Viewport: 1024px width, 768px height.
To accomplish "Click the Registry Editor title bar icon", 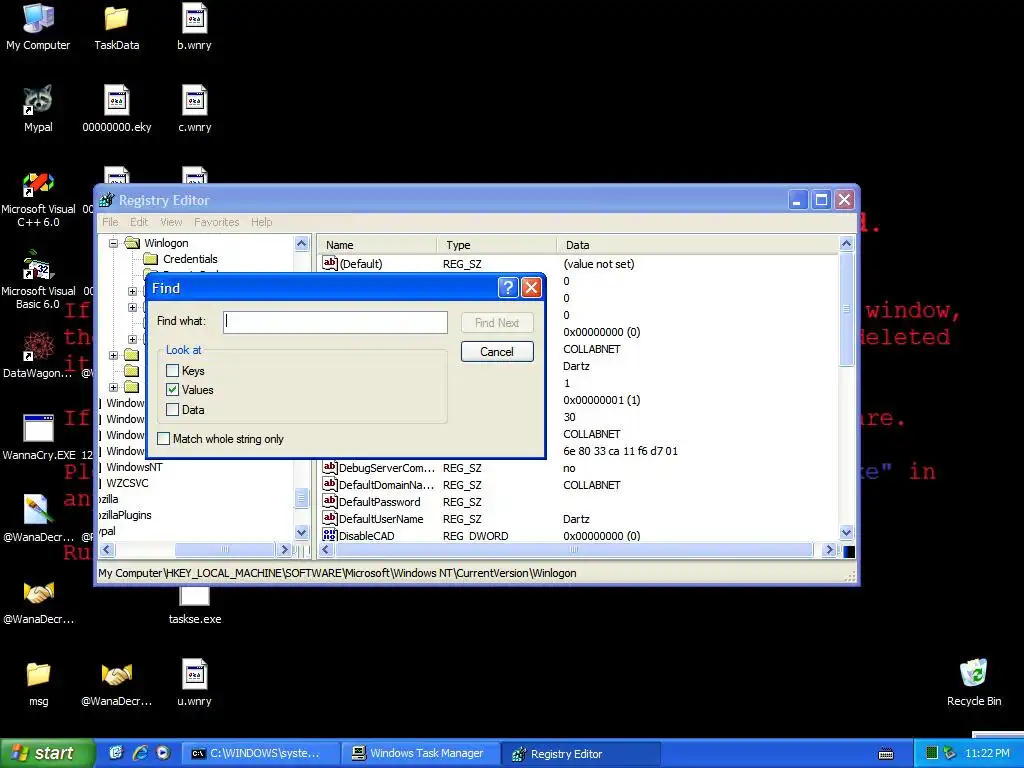I will [106, 200].
